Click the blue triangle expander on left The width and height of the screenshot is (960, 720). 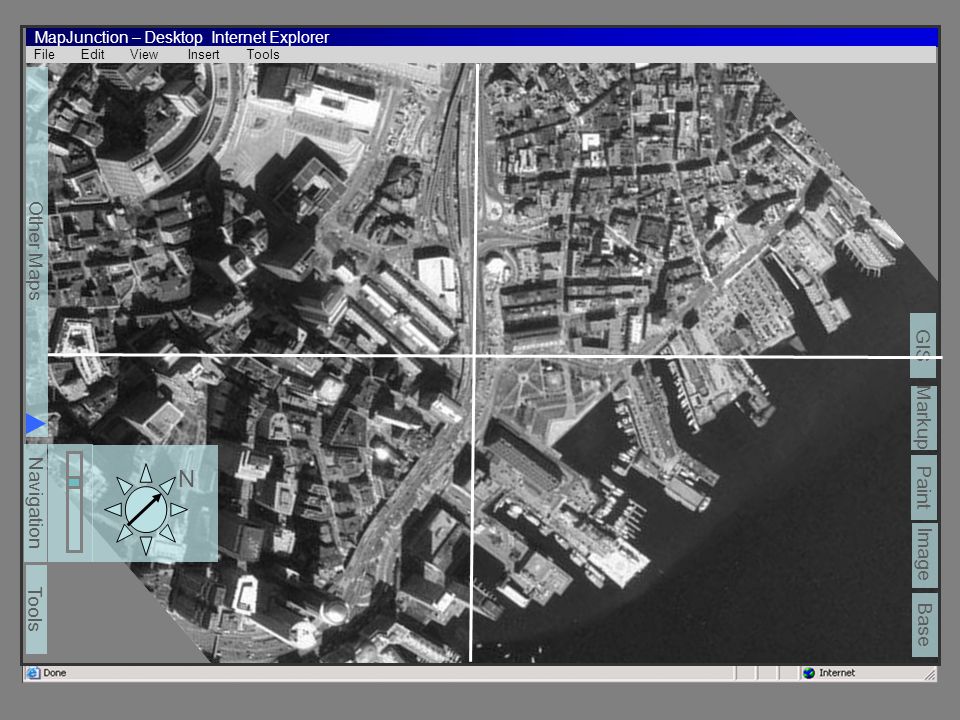tap(36, 423)
